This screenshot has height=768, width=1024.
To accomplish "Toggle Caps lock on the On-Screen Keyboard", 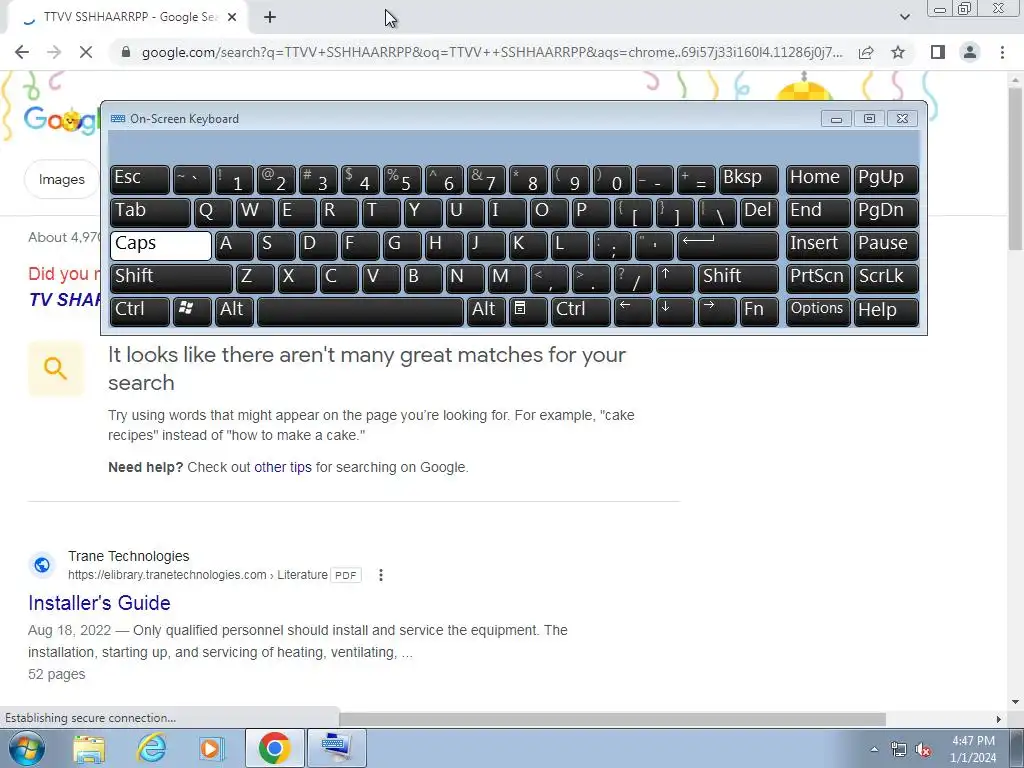I will 161,245.
